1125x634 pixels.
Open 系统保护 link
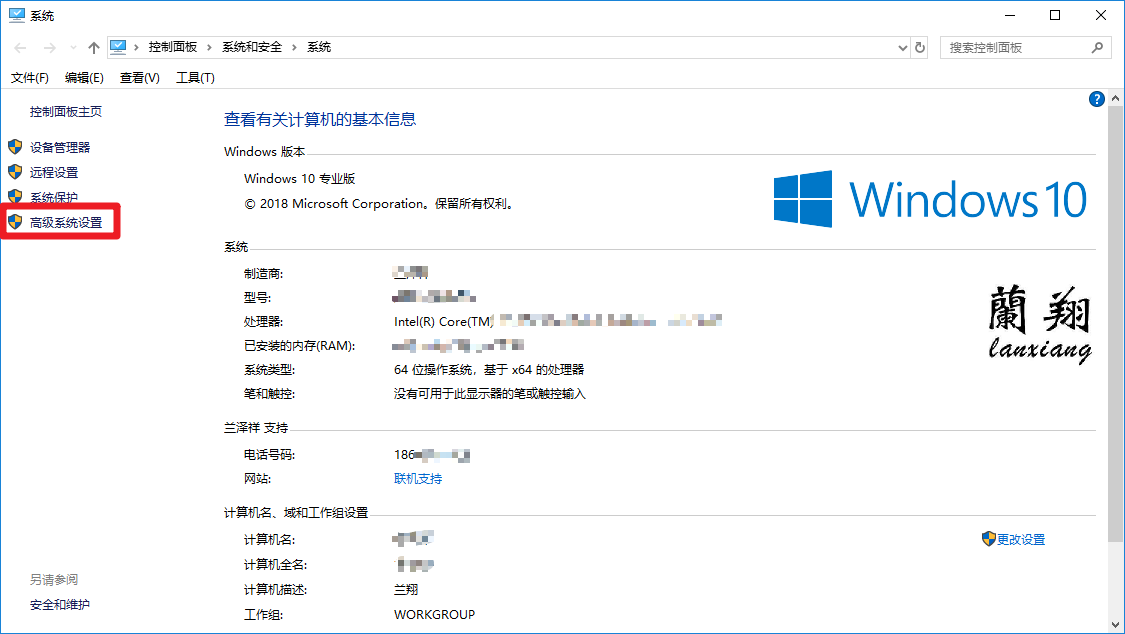(54, 197)
